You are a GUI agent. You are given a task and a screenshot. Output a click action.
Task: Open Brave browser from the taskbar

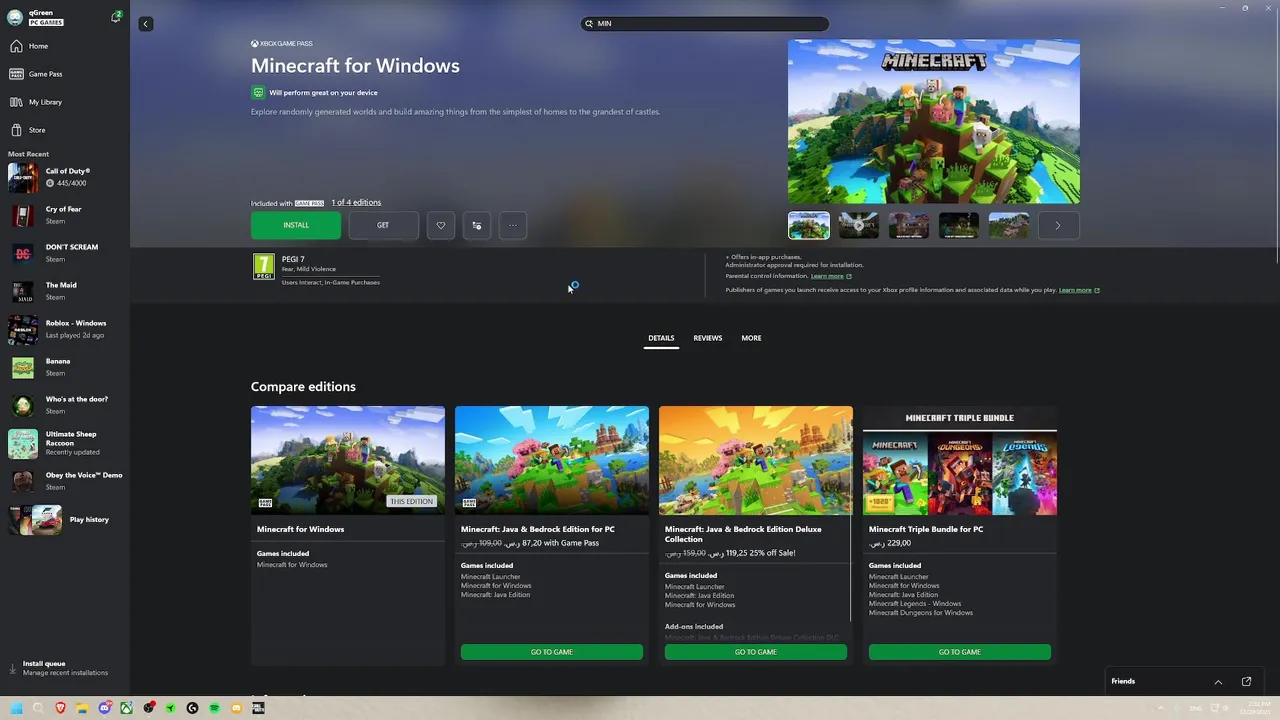click(x=60, y=708)
